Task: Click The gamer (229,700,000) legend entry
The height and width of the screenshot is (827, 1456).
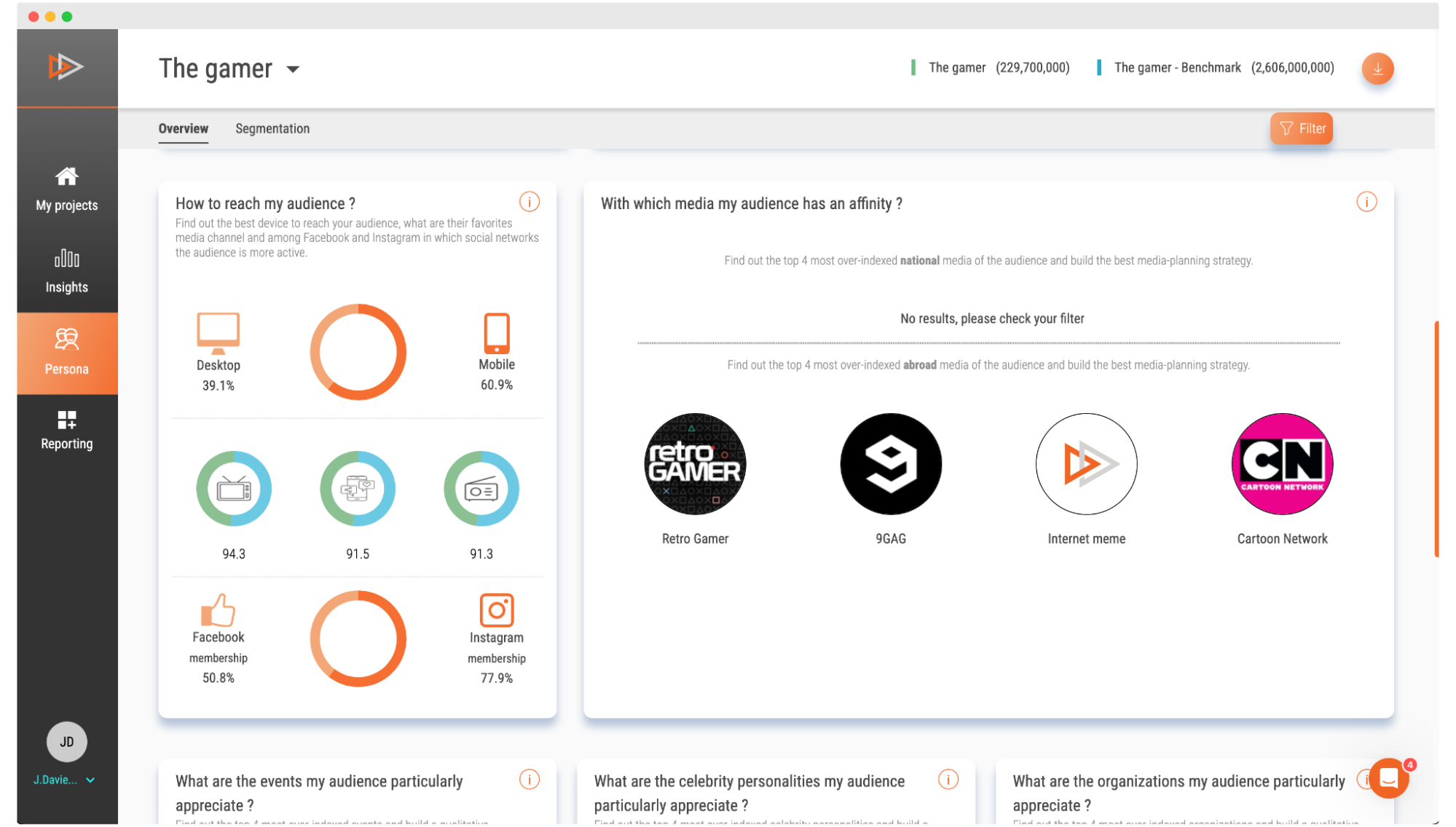Action: (991, 68)
